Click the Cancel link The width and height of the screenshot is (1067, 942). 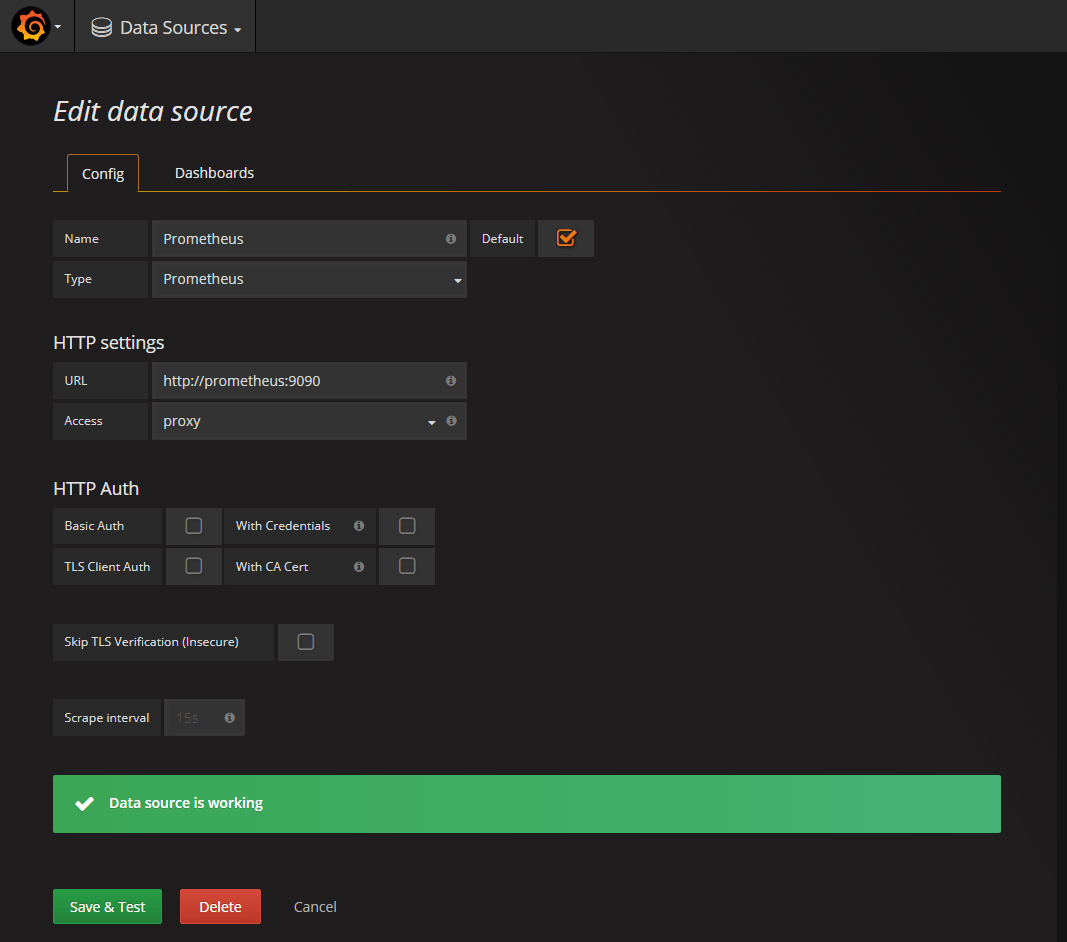coord(315,907)
